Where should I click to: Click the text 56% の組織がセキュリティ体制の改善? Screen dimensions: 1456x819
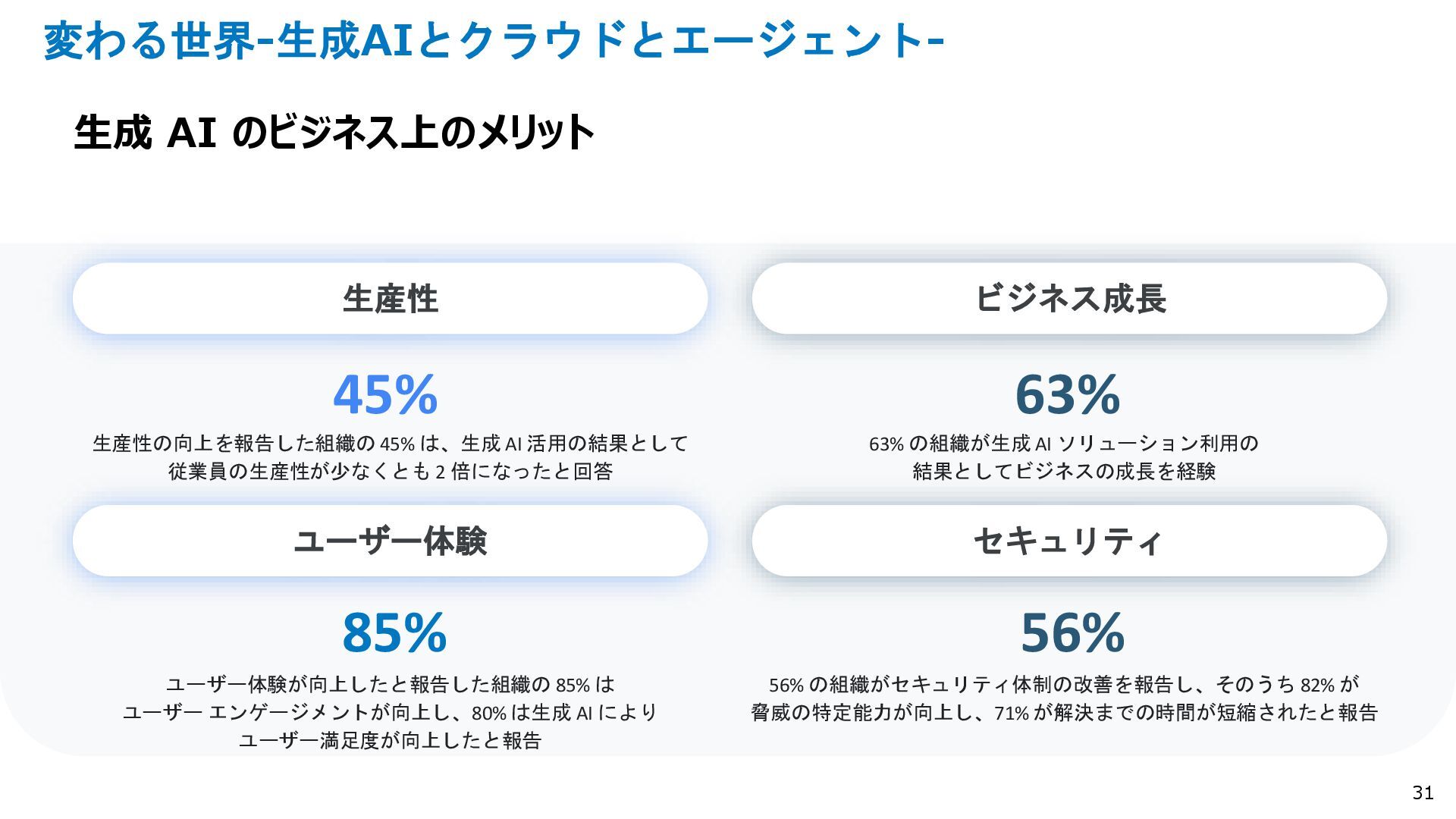click(x=1064, y=684)
